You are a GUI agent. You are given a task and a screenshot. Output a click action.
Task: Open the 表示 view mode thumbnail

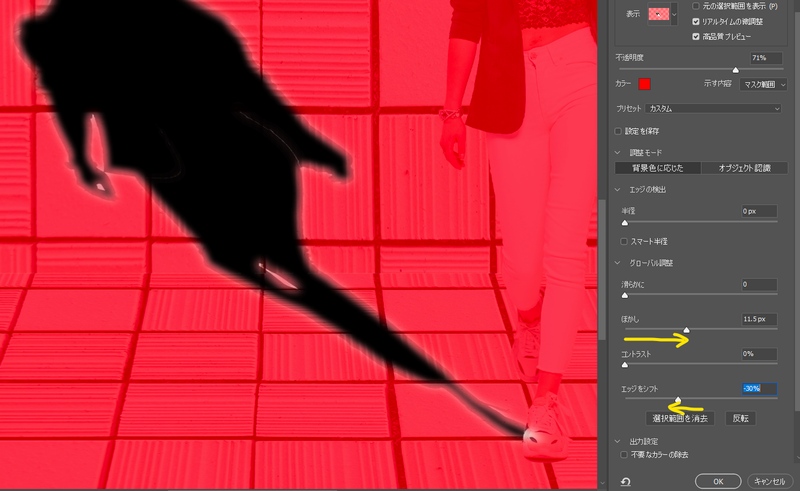point(659,15)
